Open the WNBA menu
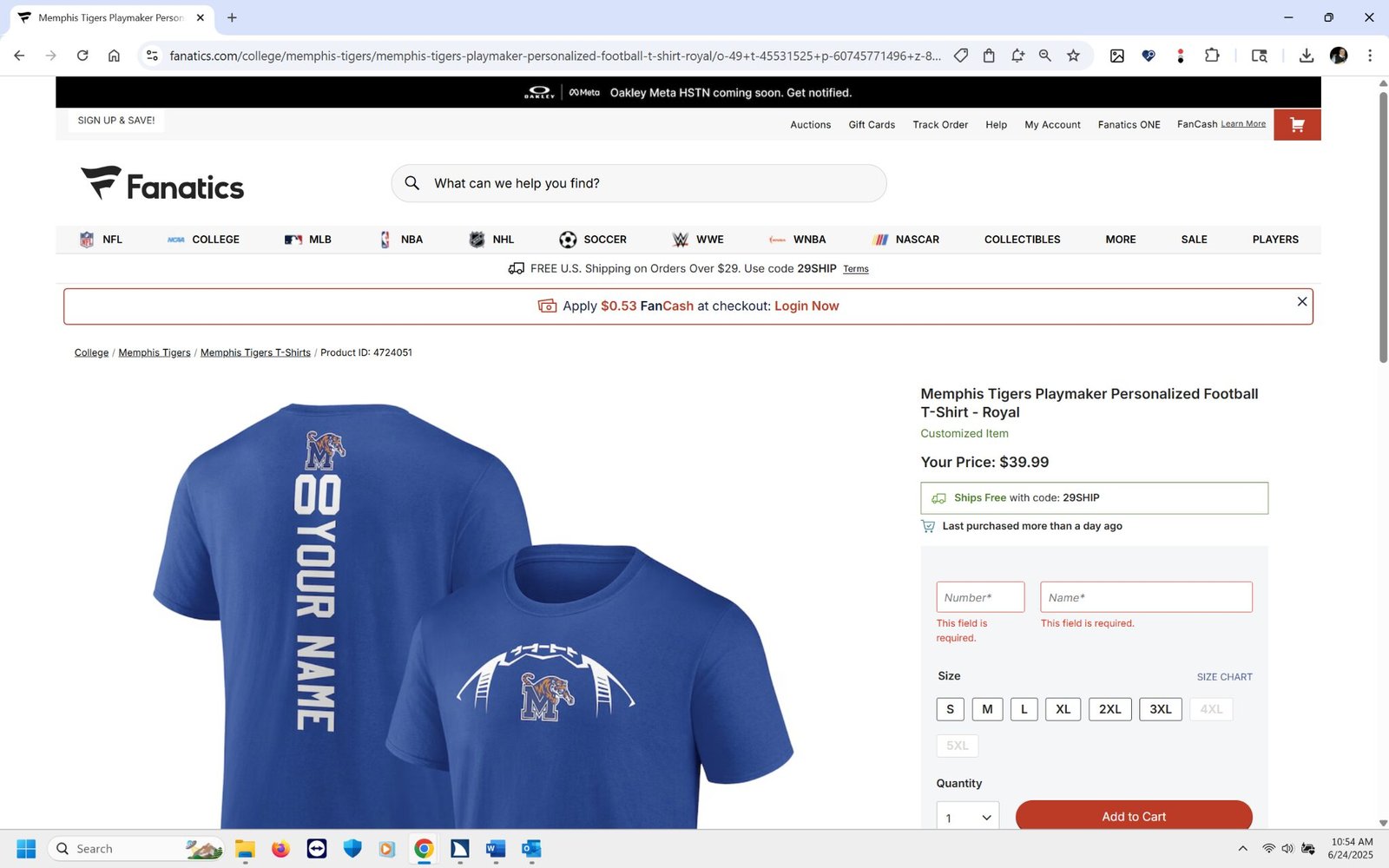Image resolution: width=1389 pixels, height=868 pixels. point(797,240)
